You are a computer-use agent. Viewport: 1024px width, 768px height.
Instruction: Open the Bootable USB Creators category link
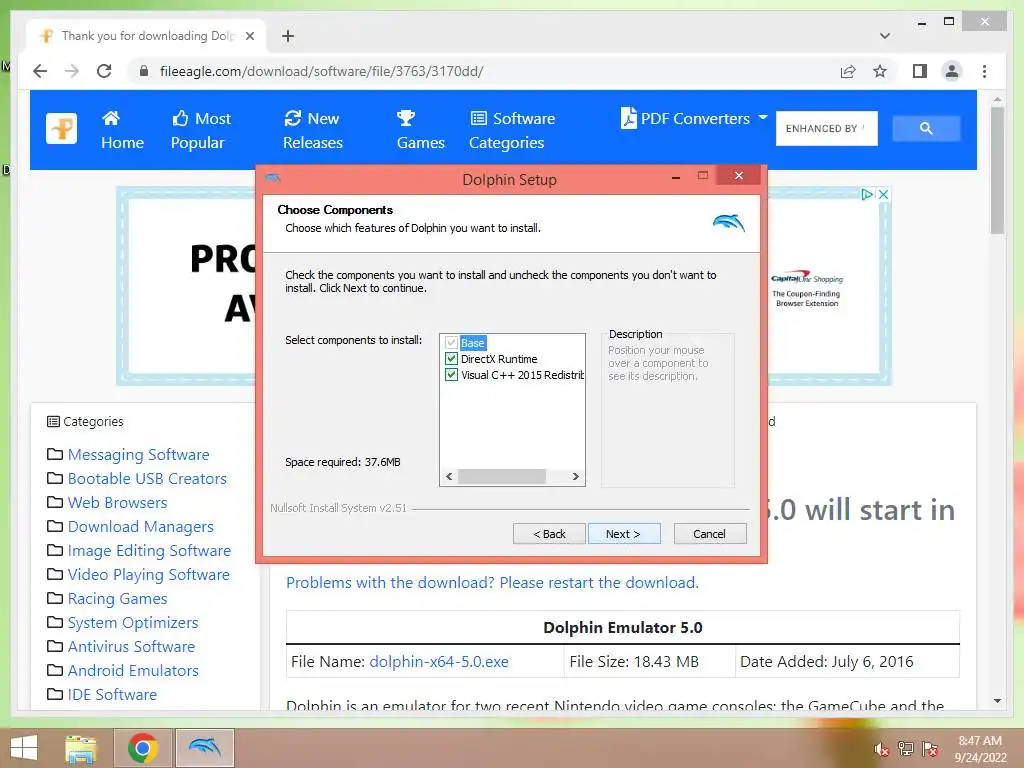tap(147, 479)
